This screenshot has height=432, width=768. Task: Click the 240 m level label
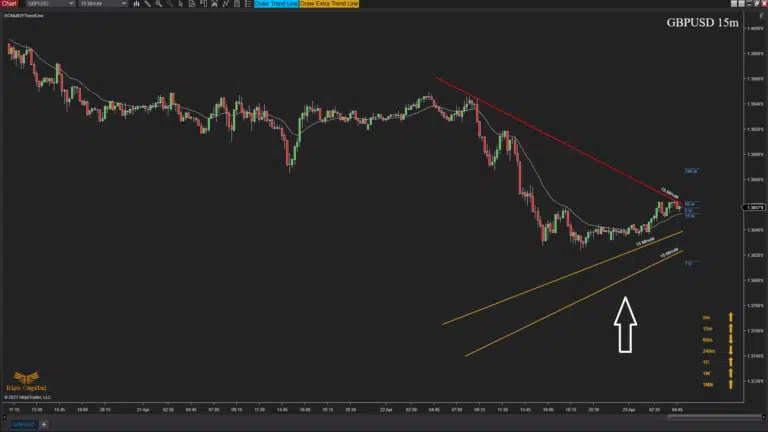click(691, 171)
